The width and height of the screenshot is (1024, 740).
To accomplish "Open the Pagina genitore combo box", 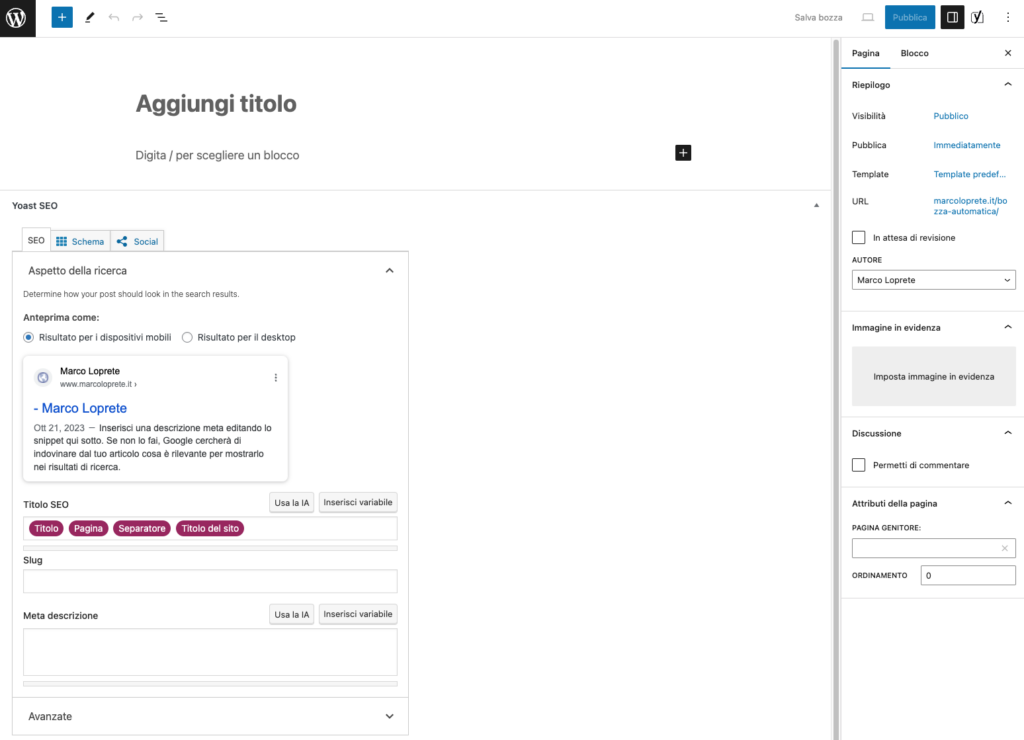I will click(x=933, y=548).
